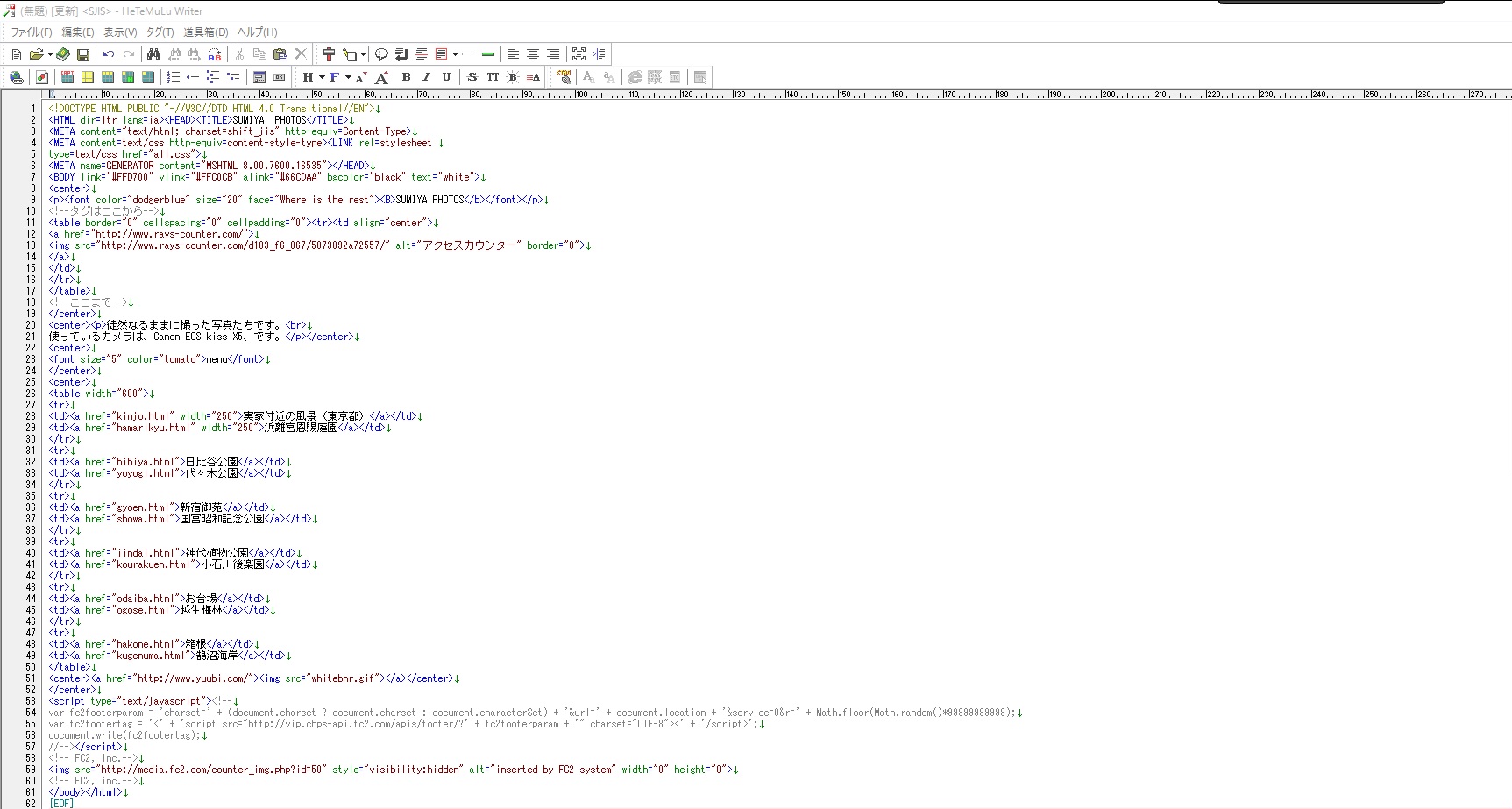Create a new document with the New icon
The width and height of the screenshot is (1512, 809).
coord(17,54)
